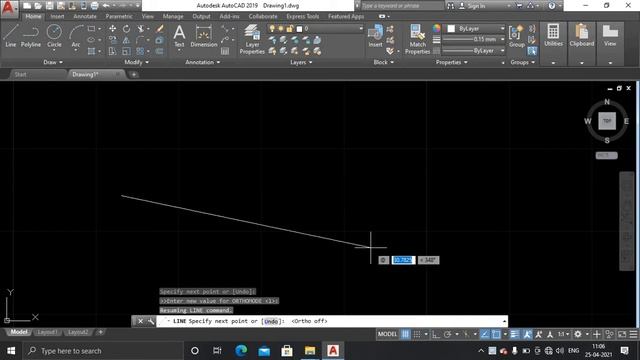Activate the Copy tool

[112, 40]
